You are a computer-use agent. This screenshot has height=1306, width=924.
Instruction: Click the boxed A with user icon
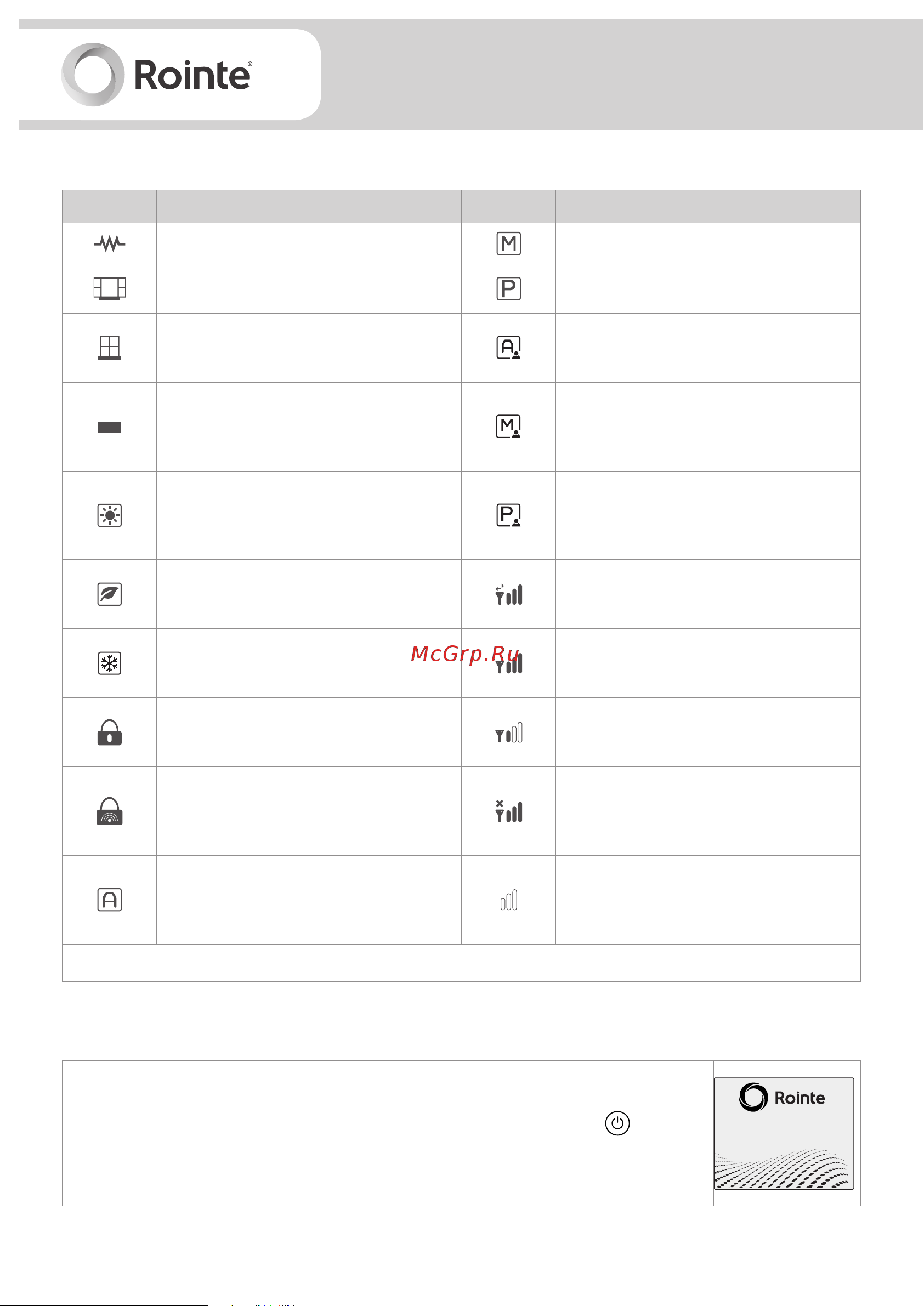(x=509, y=348)
